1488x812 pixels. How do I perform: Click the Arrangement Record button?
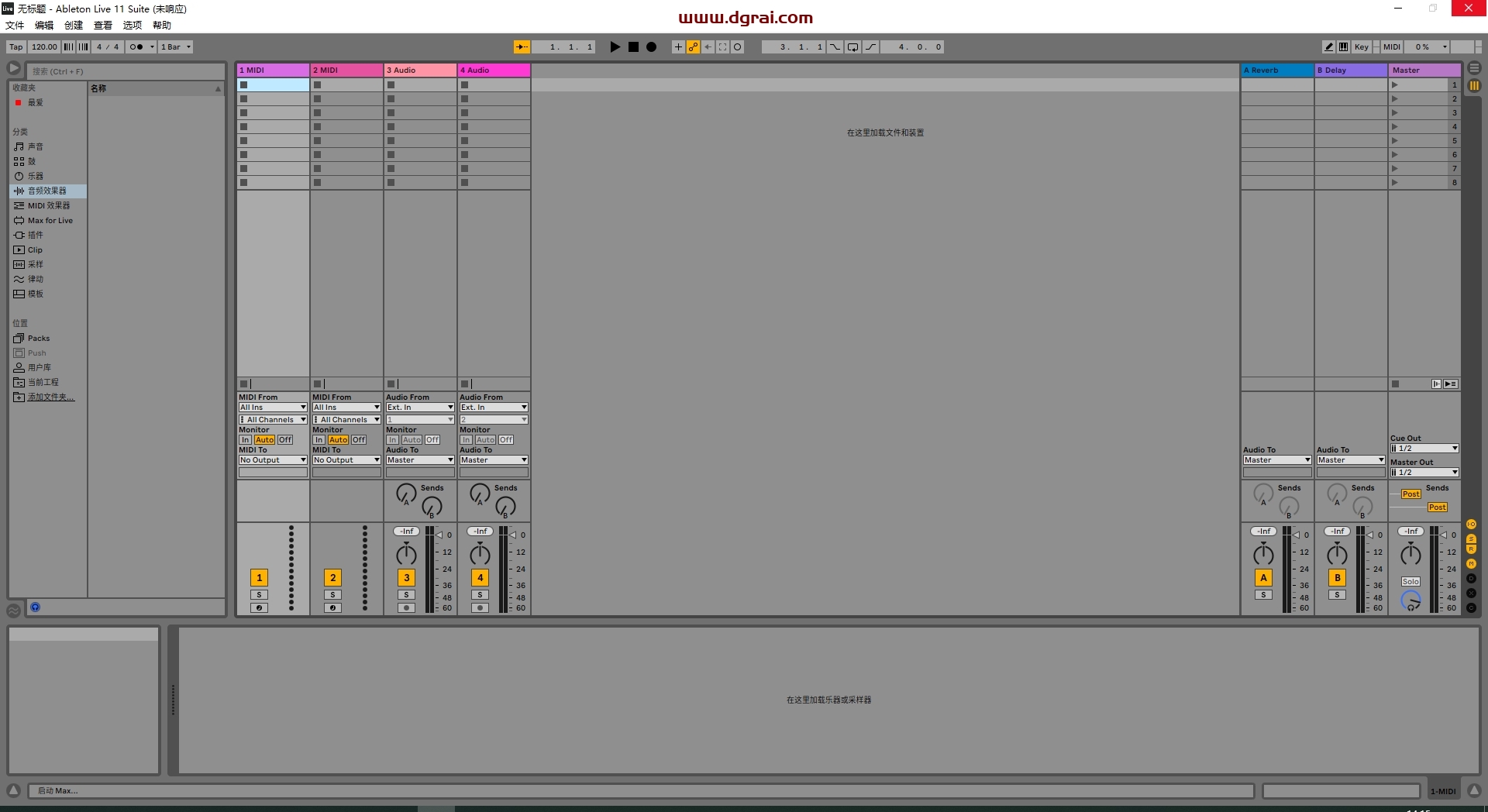tap(652, 46)
